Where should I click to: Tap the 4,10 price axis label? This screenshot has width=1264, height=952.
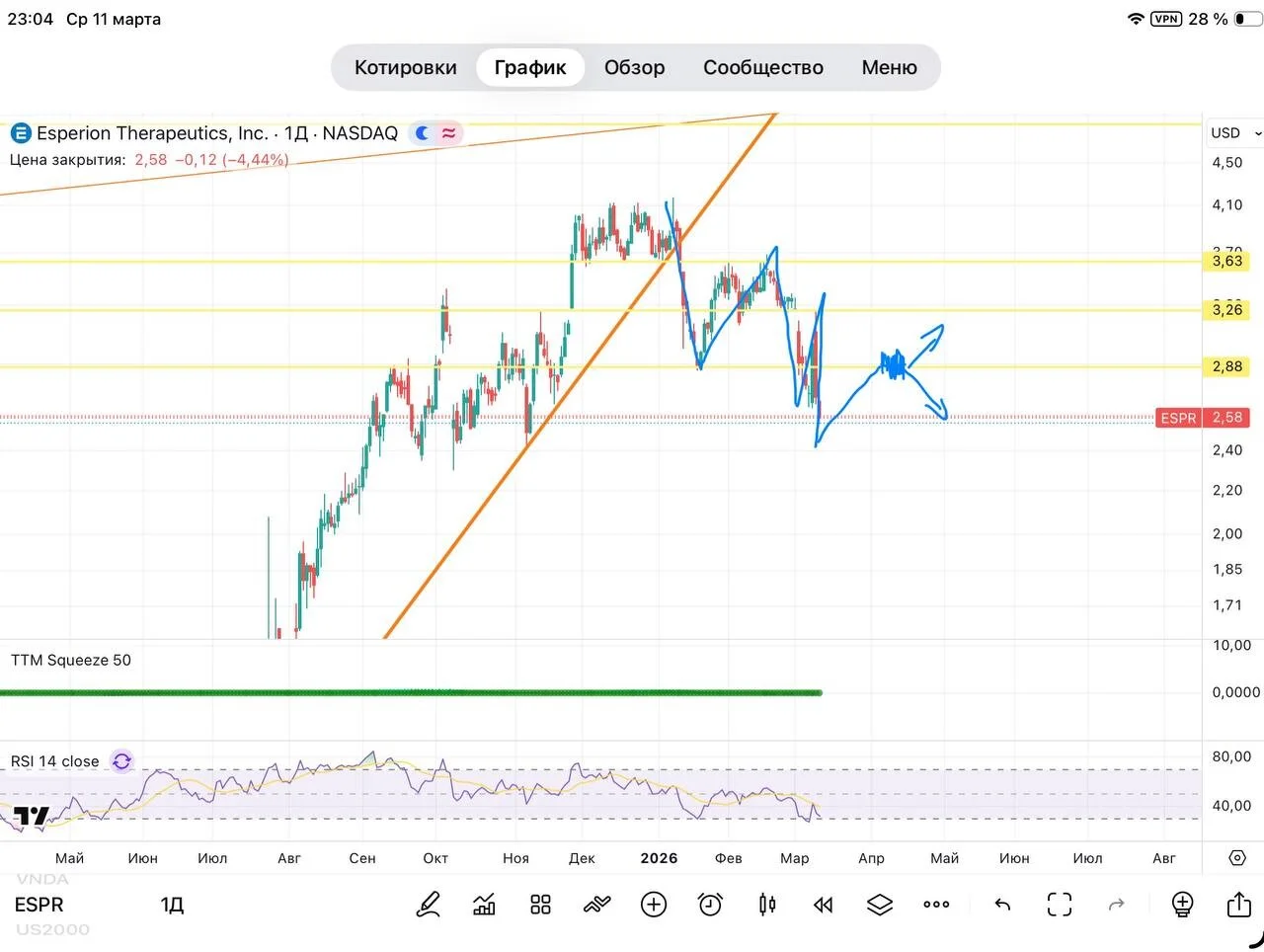click(1227, 204)
